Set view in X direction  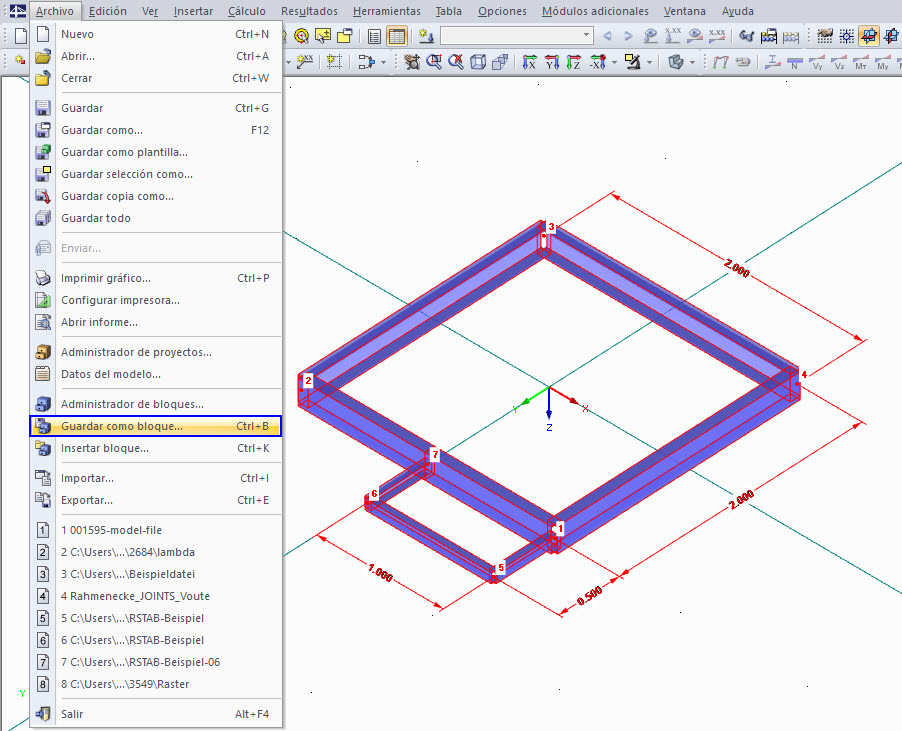[529, 62]
